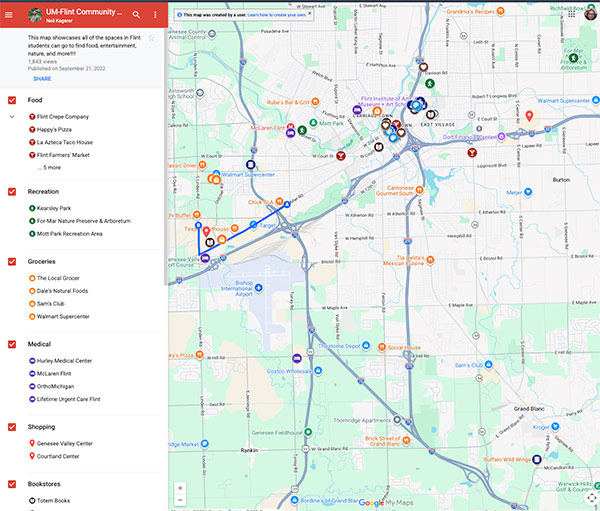Click Bishop International Airport map icon

pos(259,287)
